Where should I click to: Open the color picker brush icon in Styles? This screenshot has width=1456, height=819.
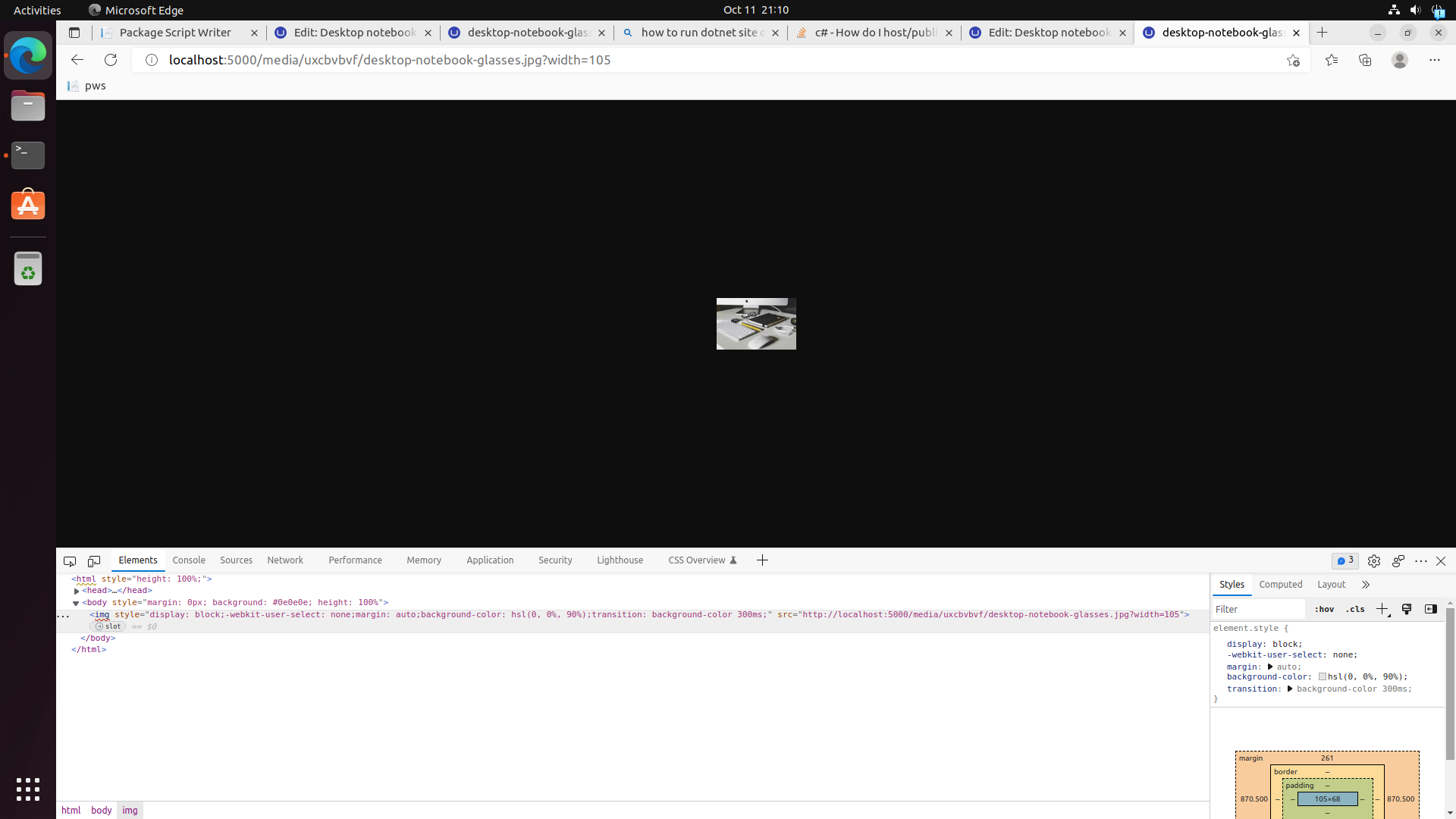tap(1407, 609)
